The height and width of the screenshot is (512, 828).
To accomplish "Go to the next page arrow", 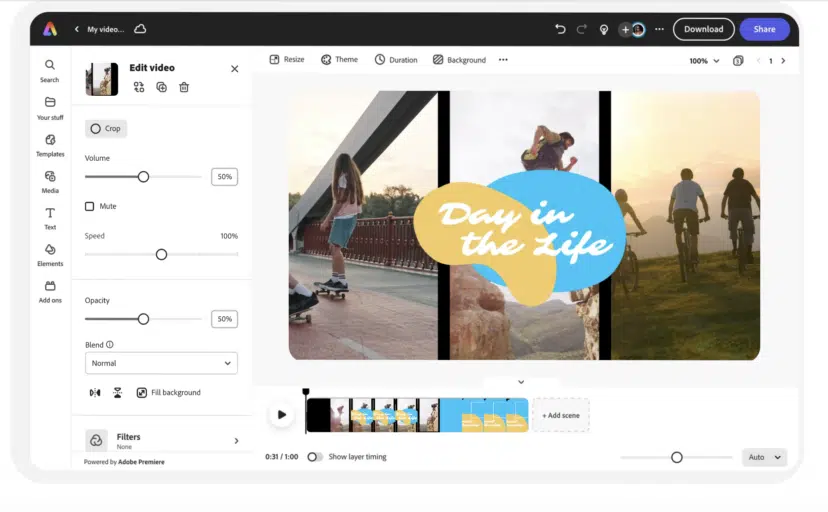I will coord(783,61).
